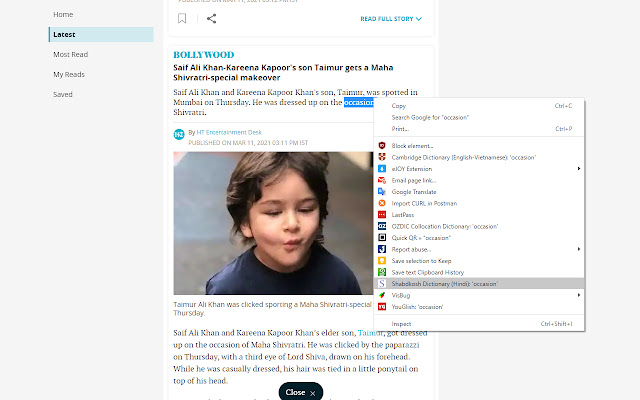Click the LastPass red icon
Screen dimensions: 640x400
pos(382,215)
